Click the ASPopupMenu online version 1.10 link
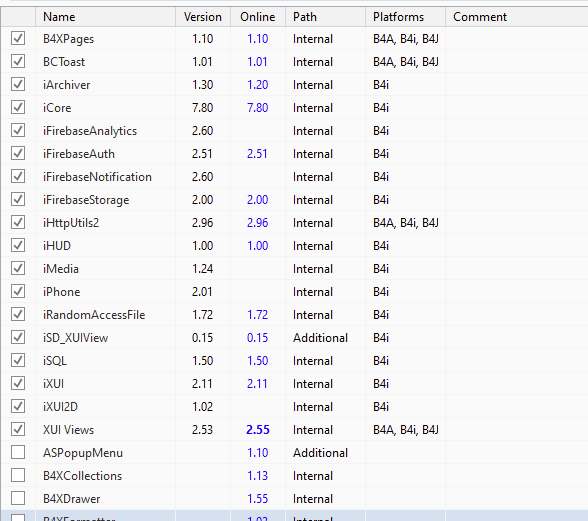The width and height of the screenshot is (588, 521). pos(258,453)
